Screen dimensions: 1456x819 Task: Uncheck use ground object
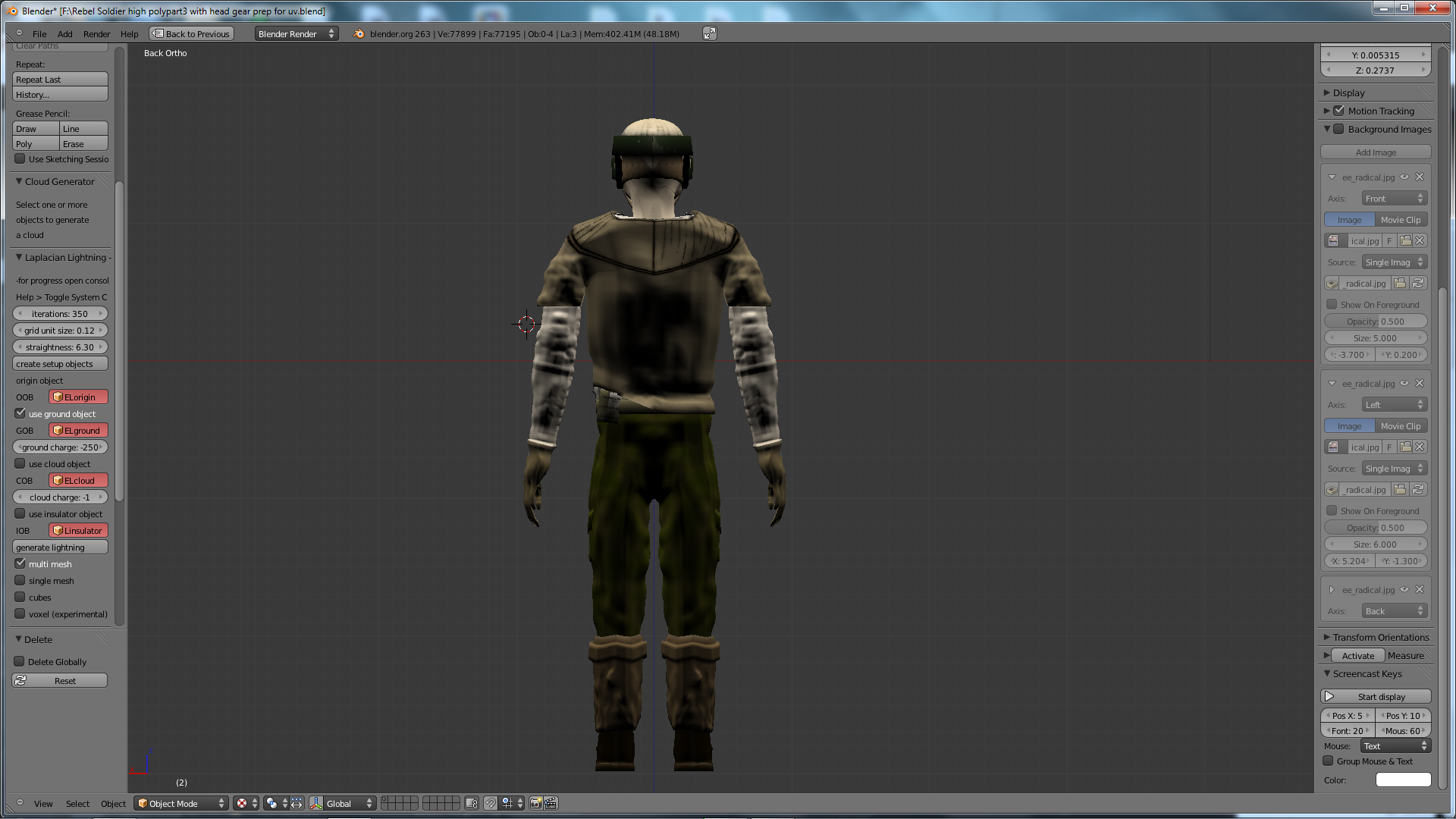(x=20, y=413)
